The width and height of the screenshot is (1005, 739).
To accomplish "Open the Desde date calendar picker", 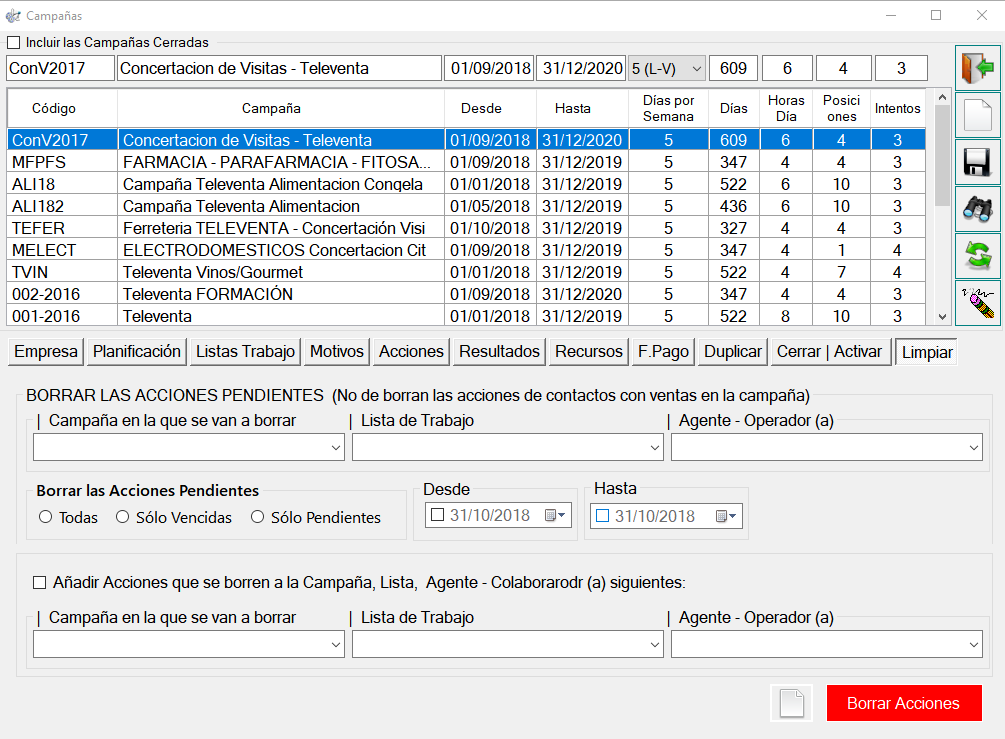I will click(x=555, y=515).
